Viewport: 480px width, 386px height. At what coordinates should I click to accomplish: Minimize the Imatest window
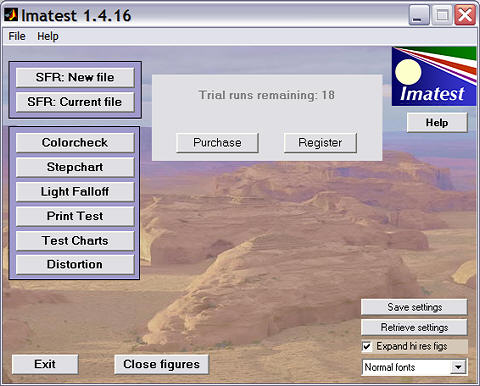pyautogui.click(x=419, y=15)
